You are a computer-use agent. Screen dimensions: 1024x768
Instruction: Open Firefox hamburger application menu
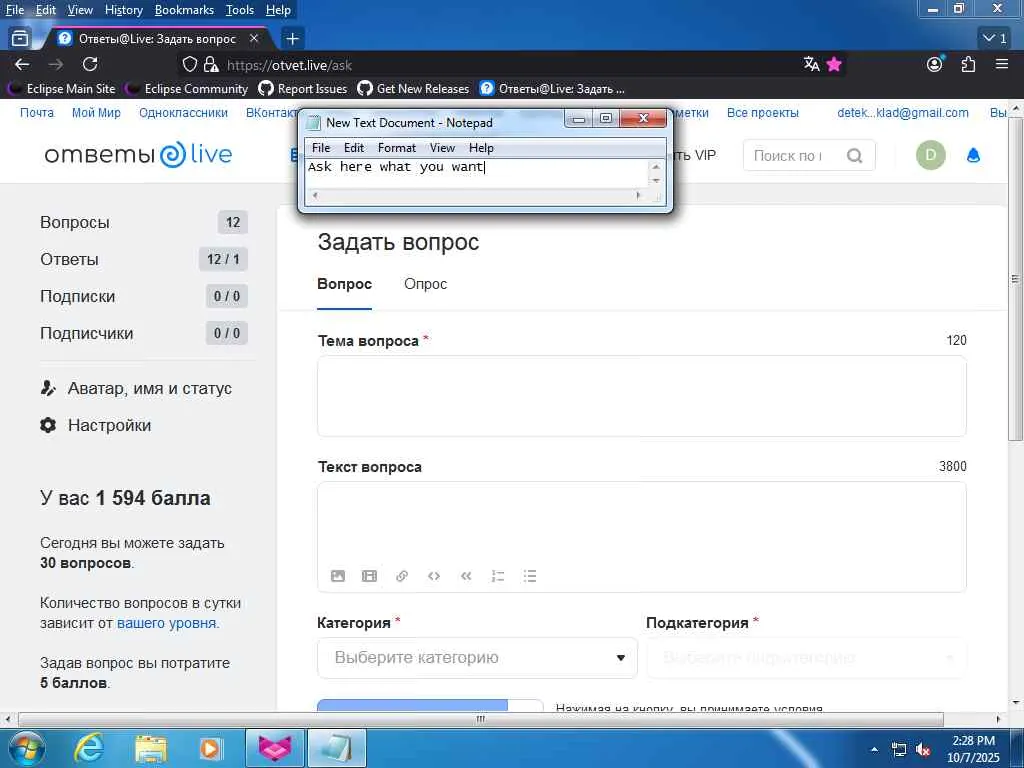1002,64
